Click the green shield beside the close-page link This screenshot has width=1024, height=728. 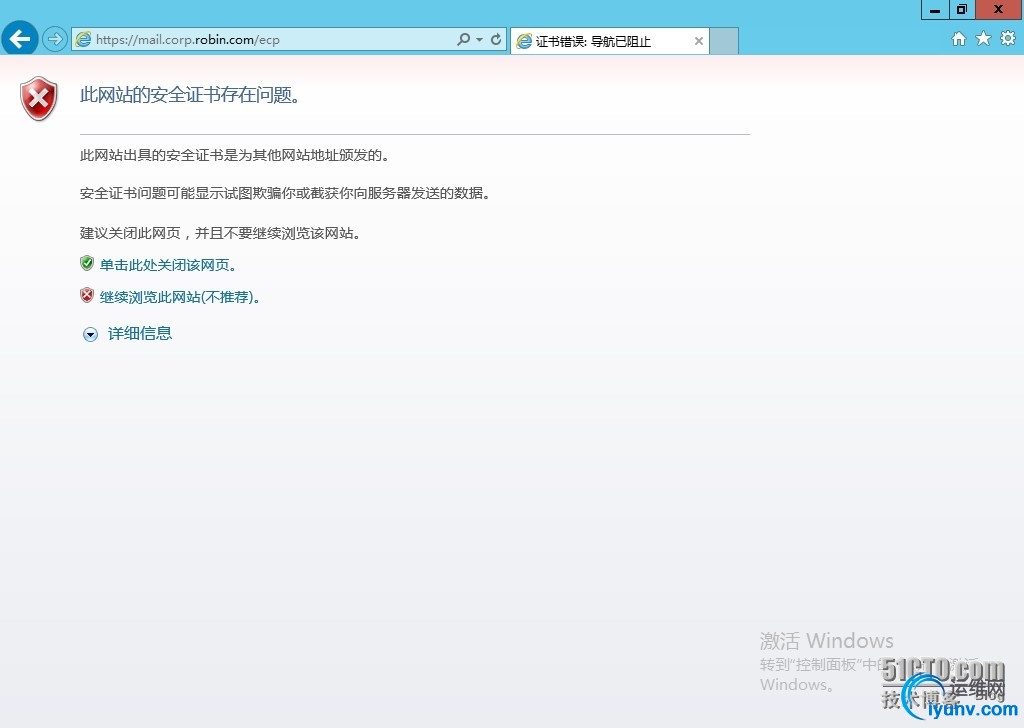(87, 263)
